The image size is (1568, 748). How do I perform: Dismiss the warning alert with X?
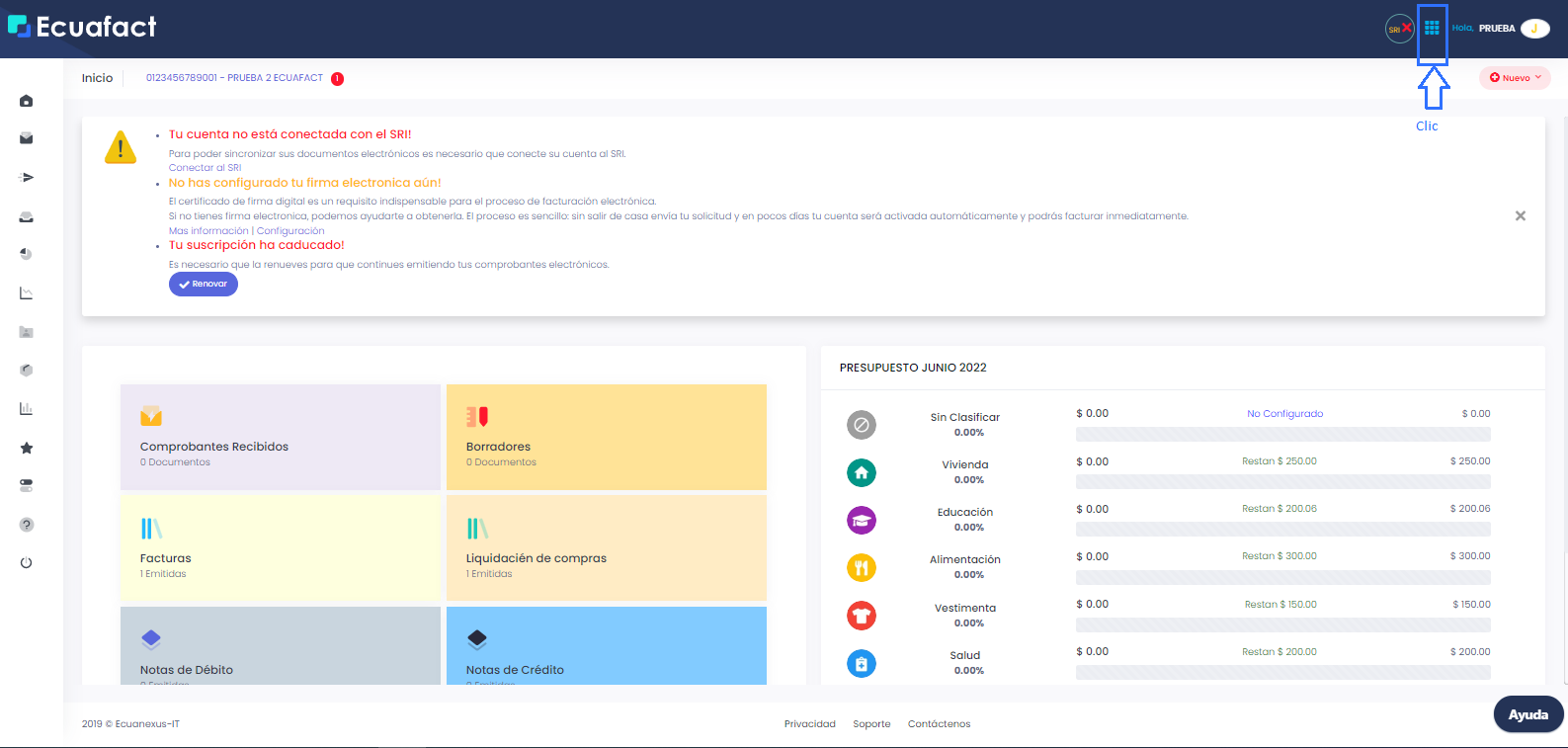1521,215
